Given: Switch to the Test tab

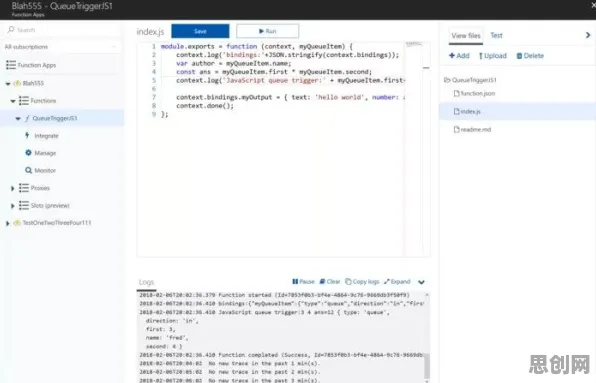Looking at the screenshot, I should (x=496, y=35).
